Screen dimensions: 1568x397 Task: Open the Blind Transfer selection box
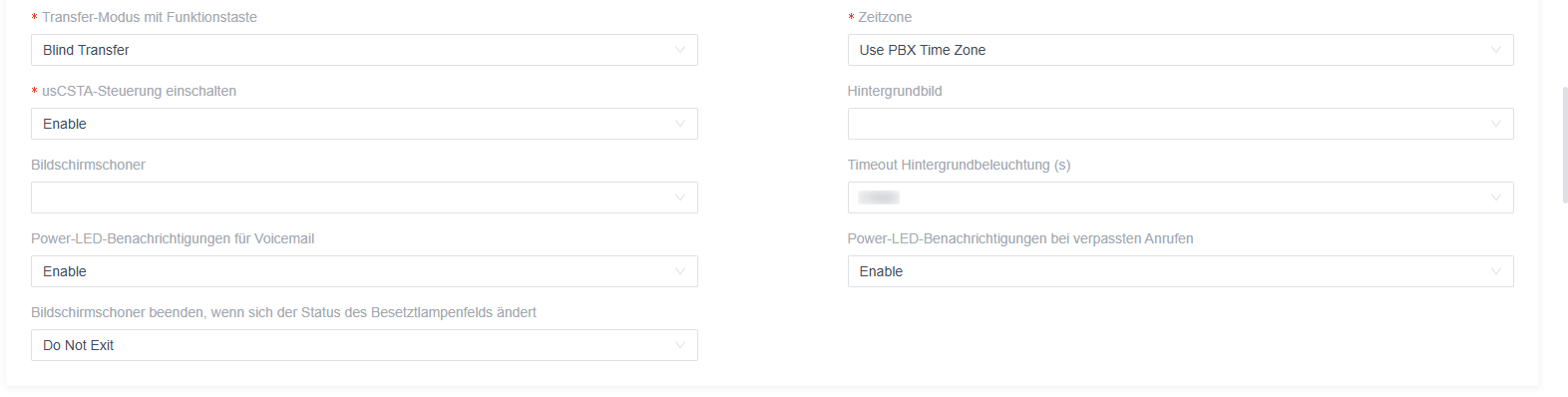[364, 50]
